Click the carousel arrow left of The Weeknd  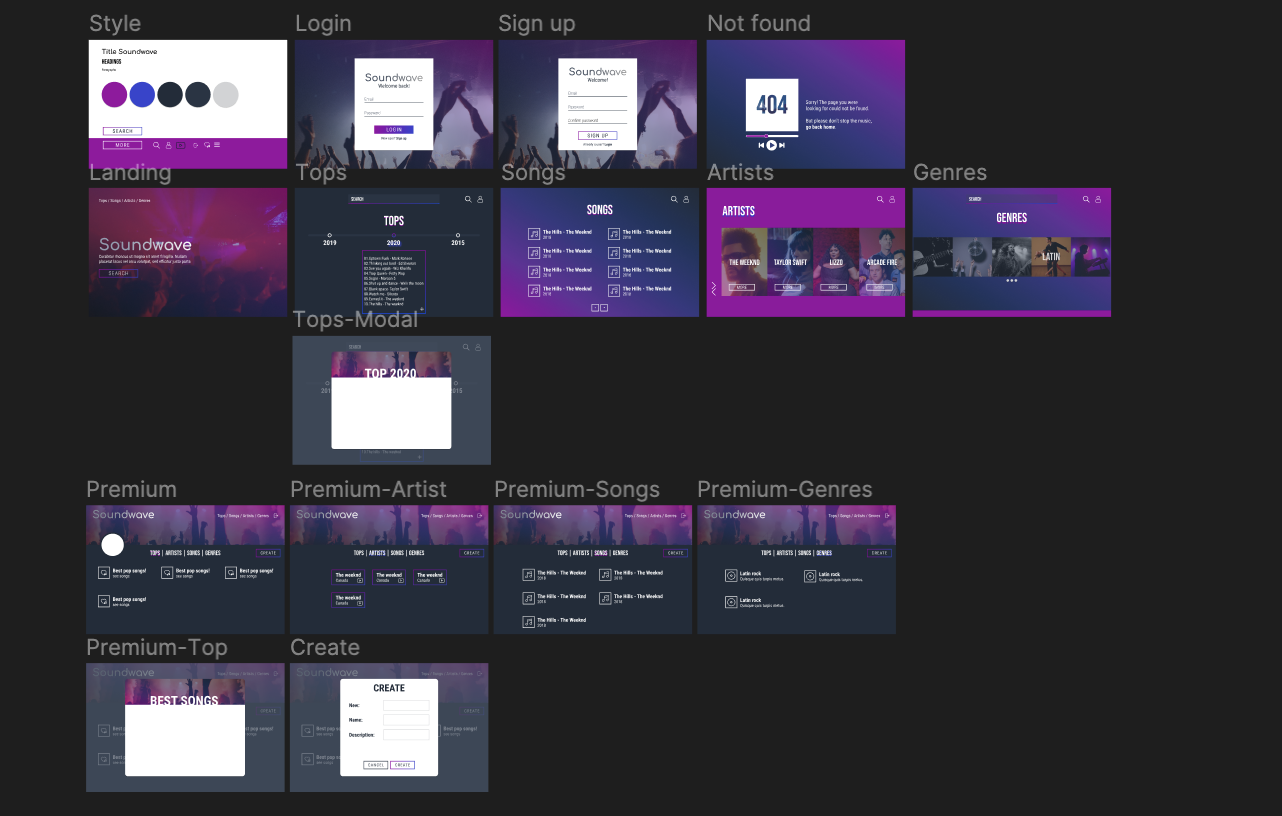click(713, 288)
